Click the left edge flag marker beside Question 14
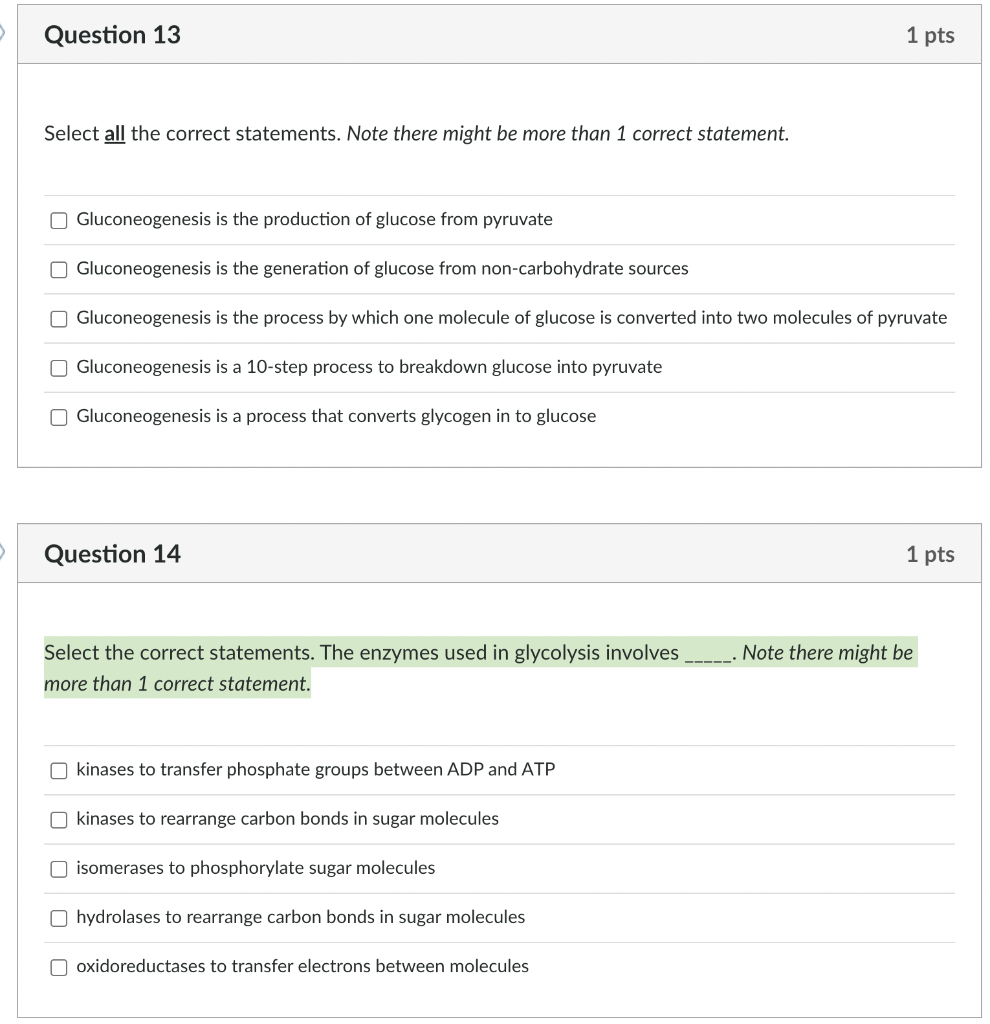Screen dimensions: 990x1024 click(x=3, y=551)
